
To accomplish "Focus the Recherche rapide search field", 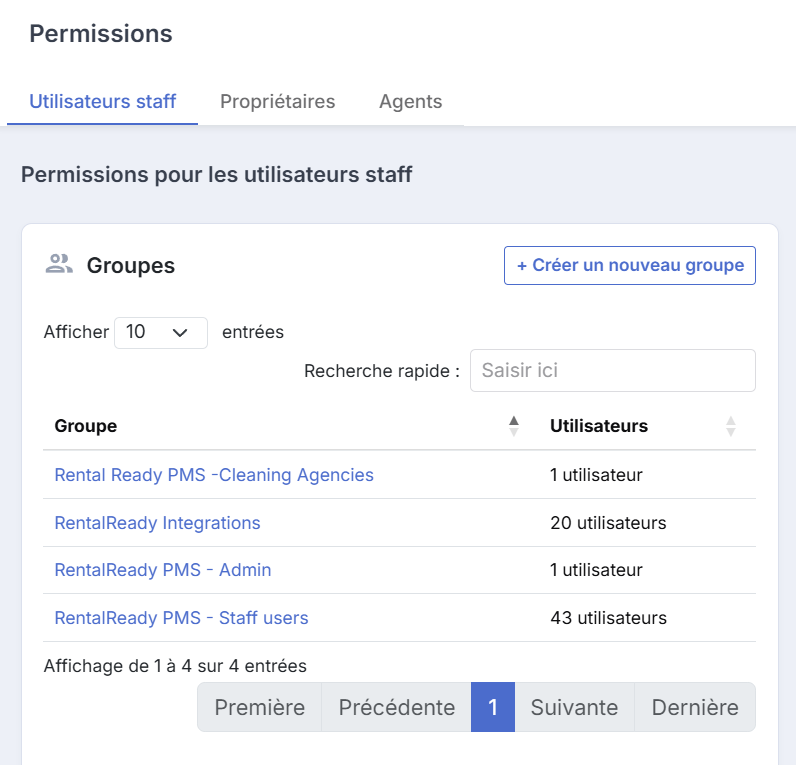I will pos(613,371).
